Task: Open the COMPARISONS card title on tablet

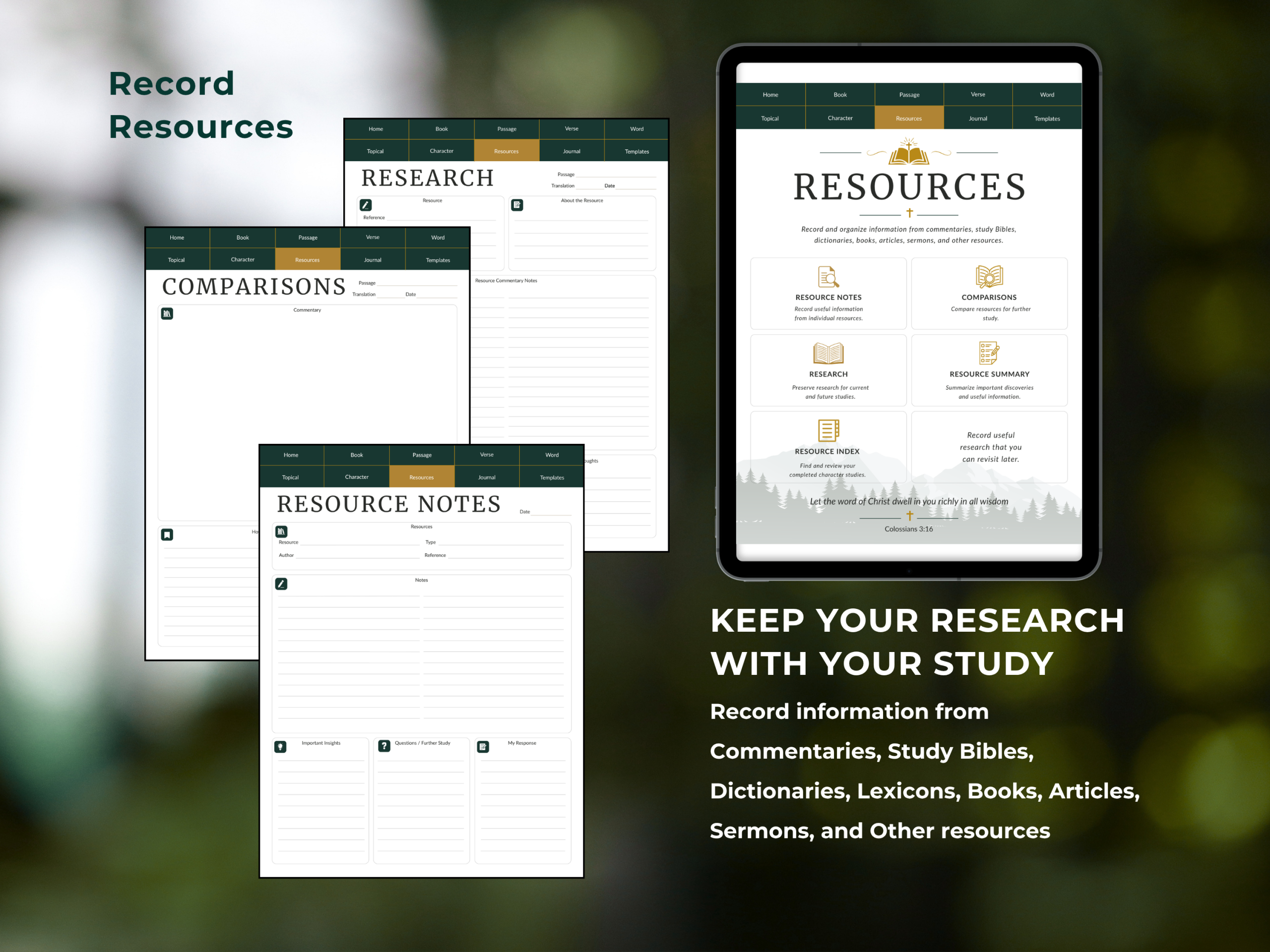Action: point(989,297)
